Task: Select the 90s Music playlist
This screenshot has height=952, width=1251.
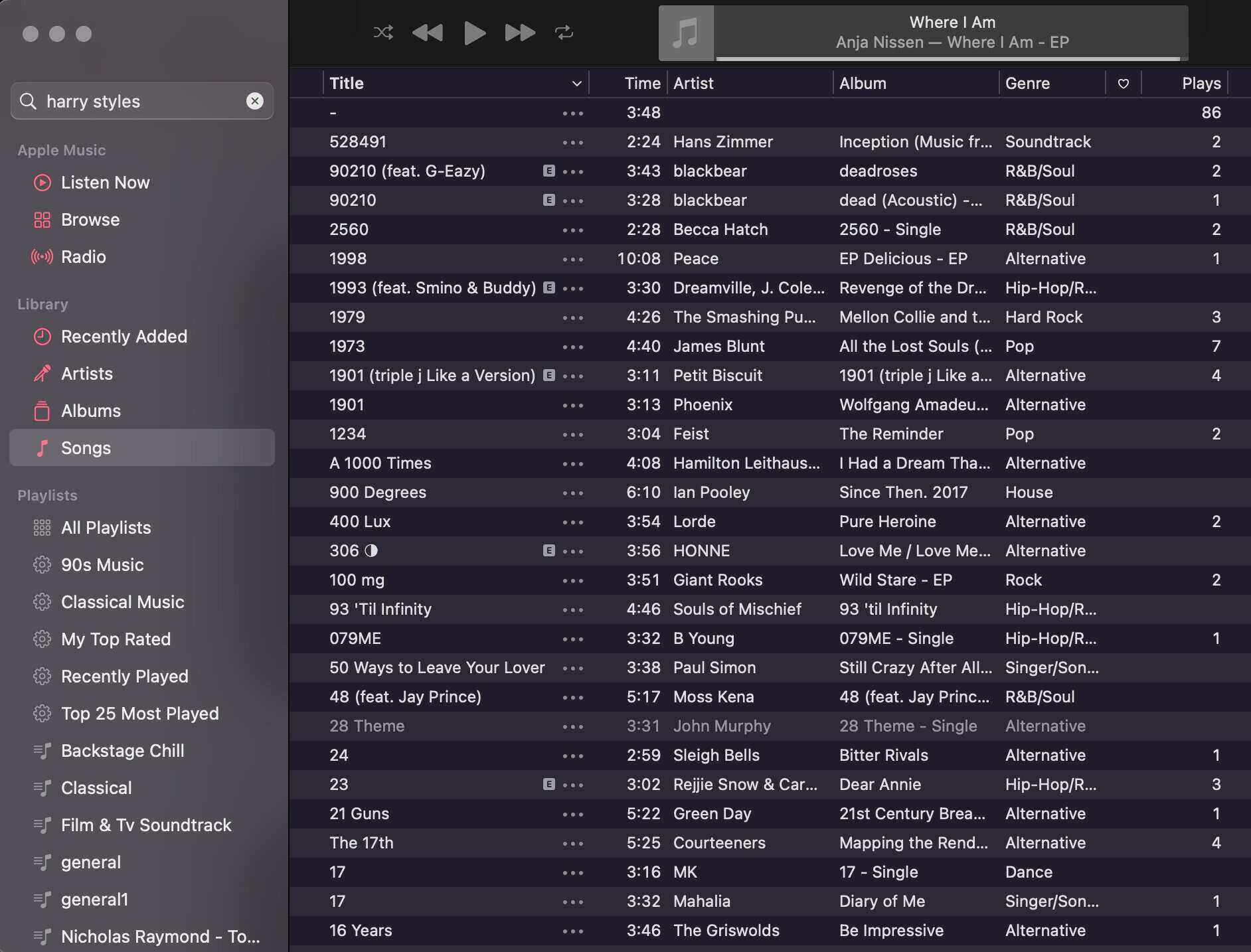Action: coord(102,564)
